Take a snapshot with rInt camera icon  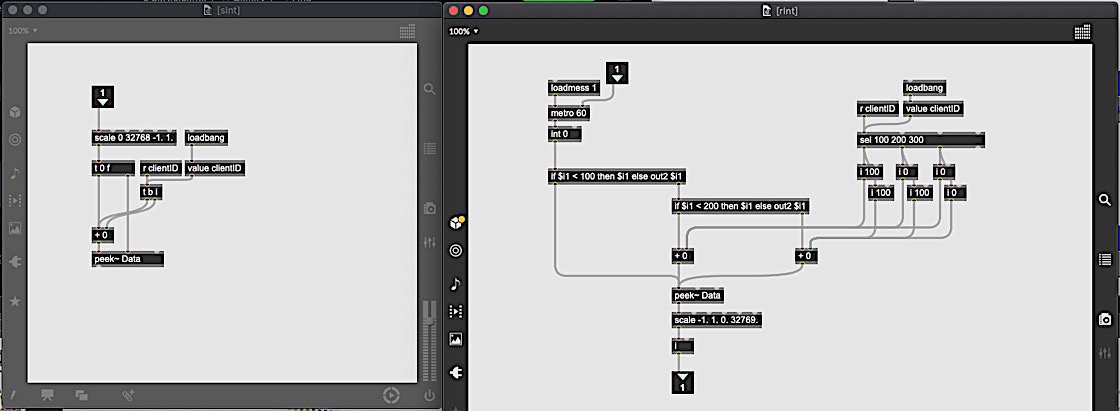pyautogui.click(x=1104, y=319)
